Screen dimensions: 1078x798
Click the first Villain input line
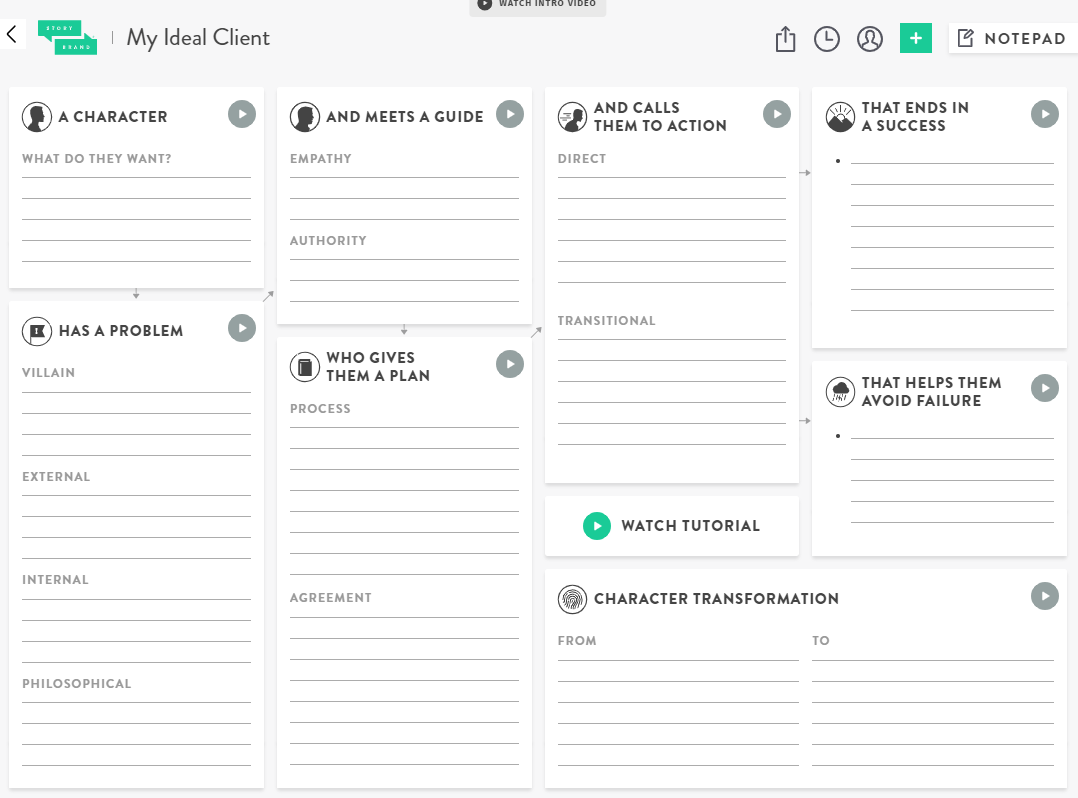(136, 384)
